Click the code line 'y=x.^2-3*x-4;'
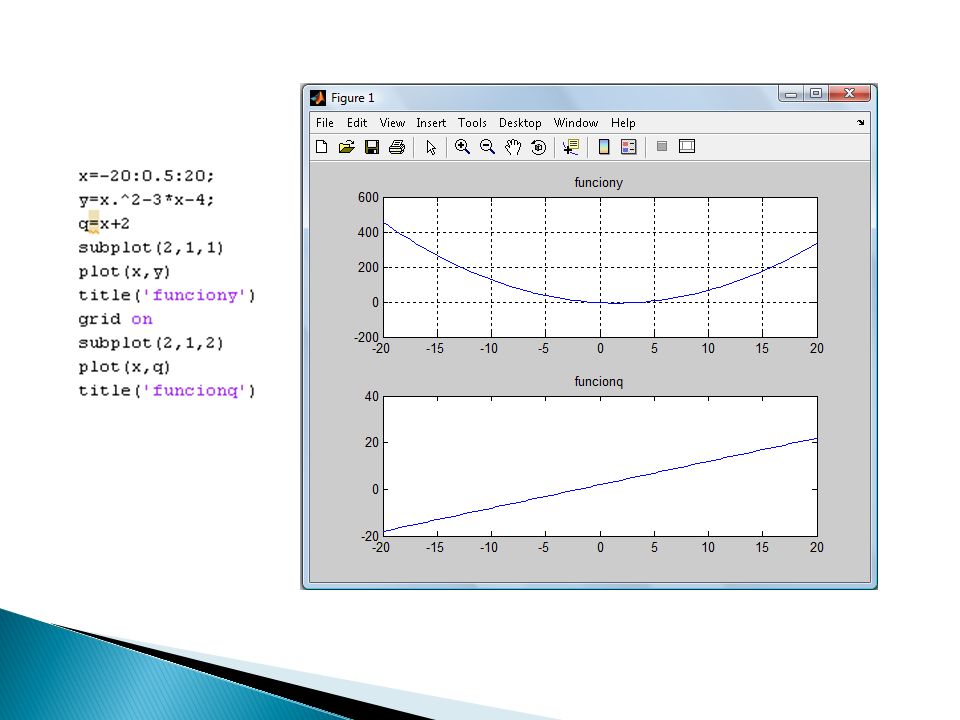Image resolution: width=960 pixels, height=720 pixels. pyautogui.click(x=146, y=200)
